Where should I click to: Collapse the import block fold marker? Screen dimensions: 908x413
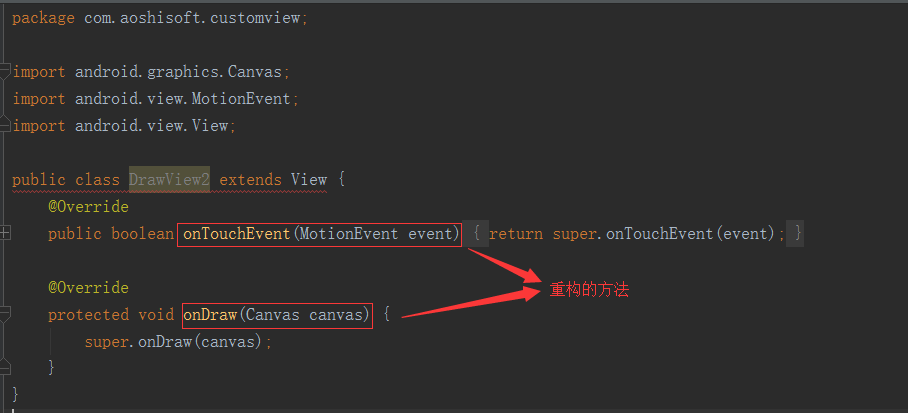point(5,72)
